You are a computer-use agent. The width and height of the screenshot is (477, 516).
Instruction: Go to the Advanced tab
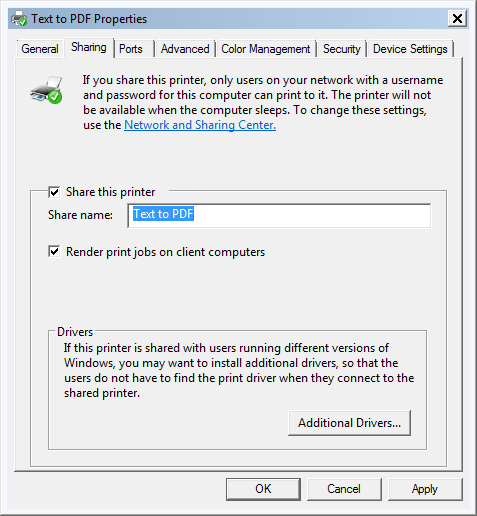185,49
